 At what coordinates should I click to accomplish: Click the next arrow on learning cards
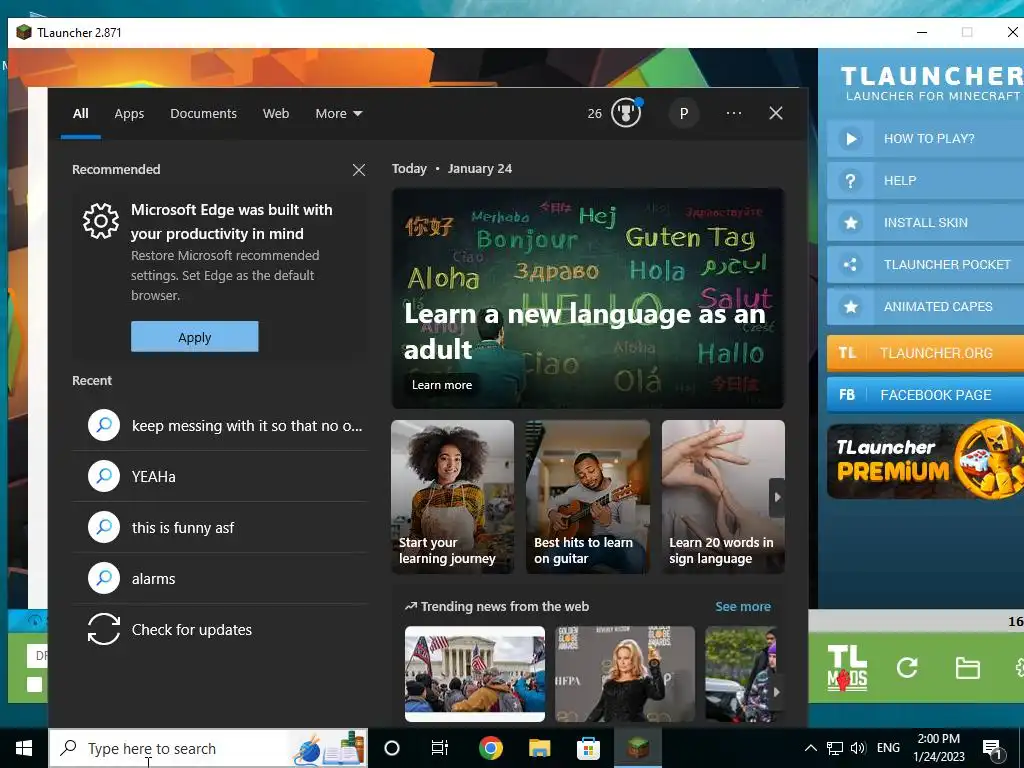777,497
